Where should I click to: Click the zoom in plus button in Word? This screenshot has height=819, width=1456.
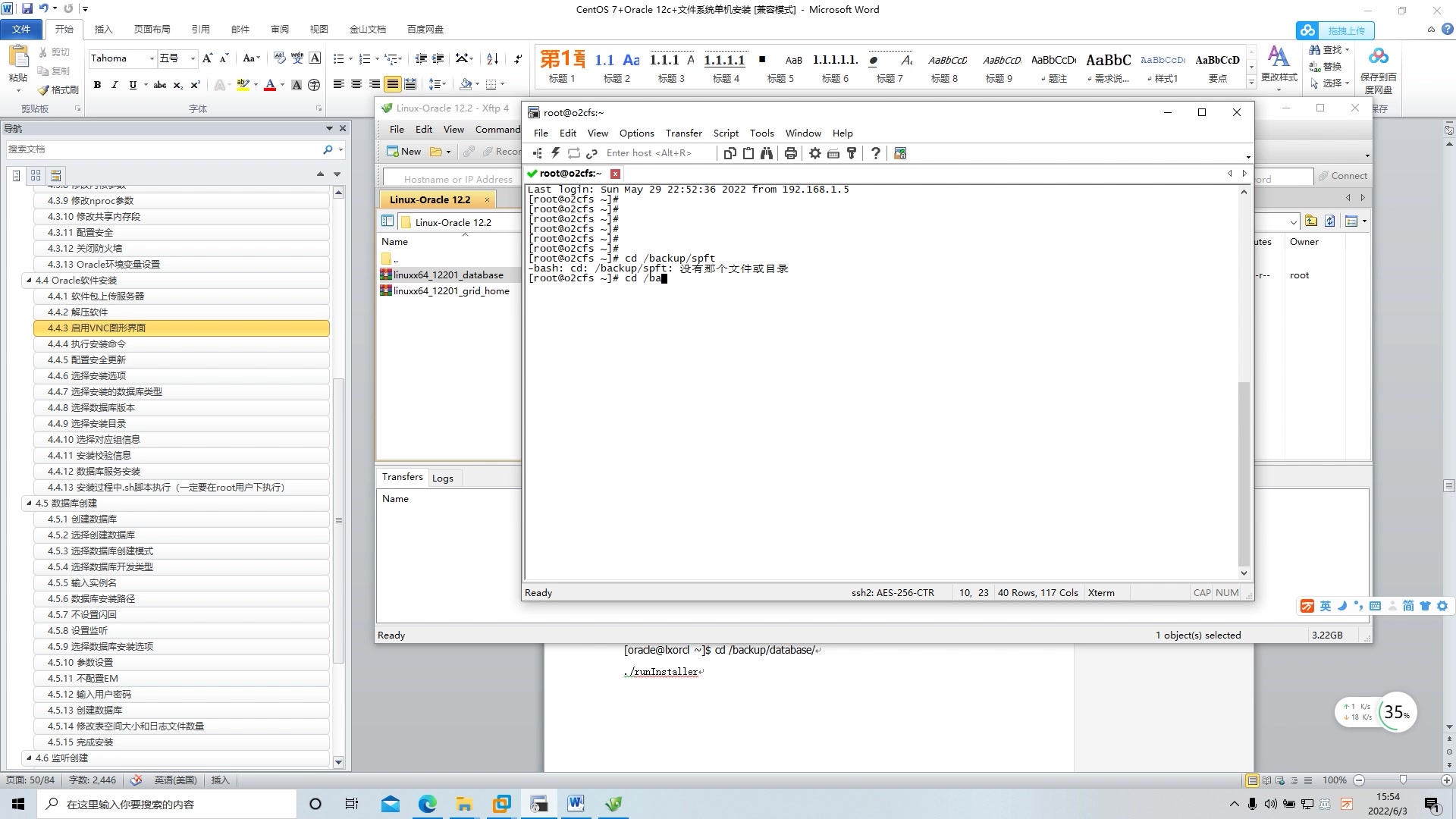pos(1447,780)
